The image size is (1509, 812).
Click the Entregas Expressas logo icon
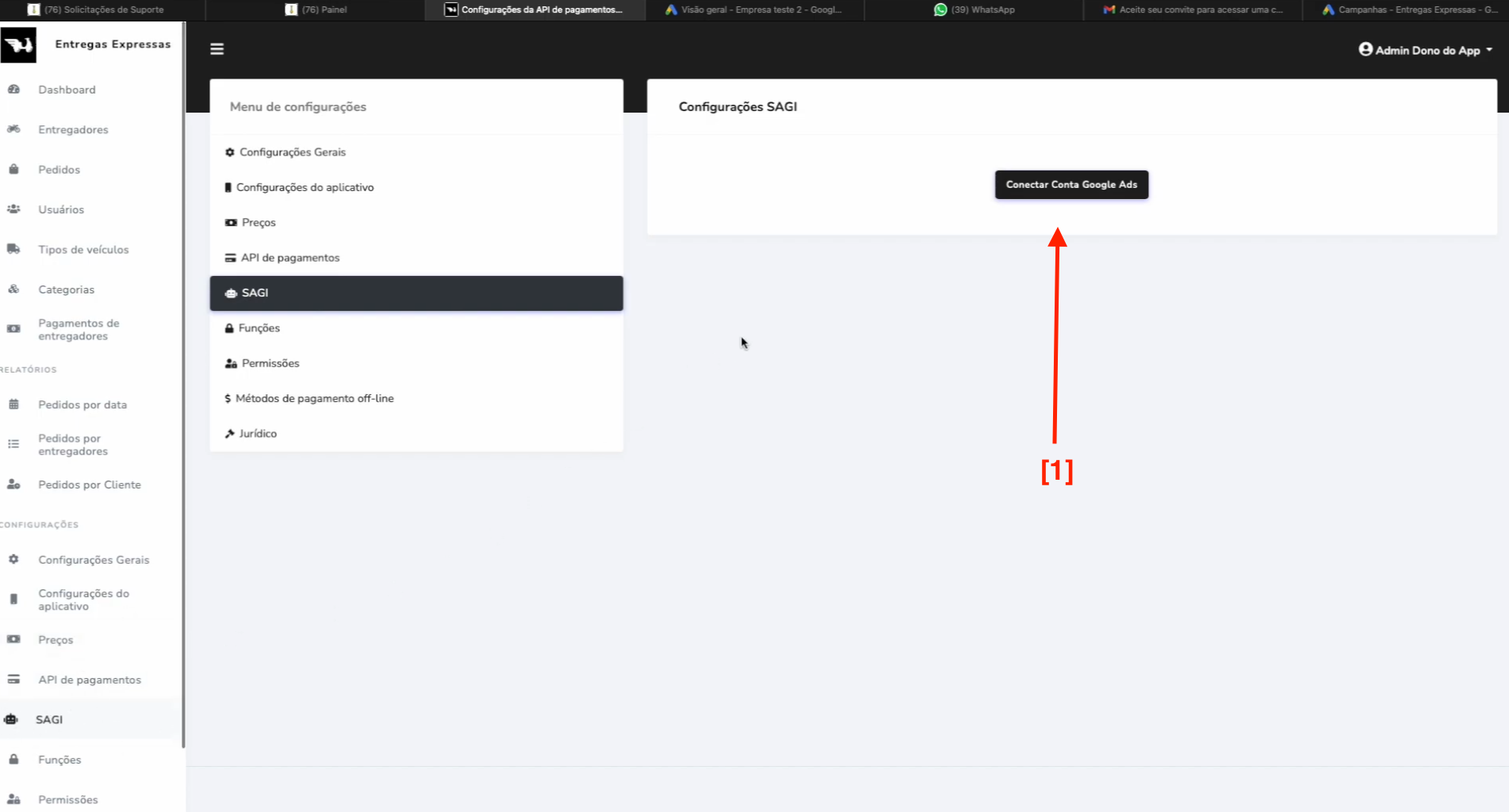pos(18,45)
